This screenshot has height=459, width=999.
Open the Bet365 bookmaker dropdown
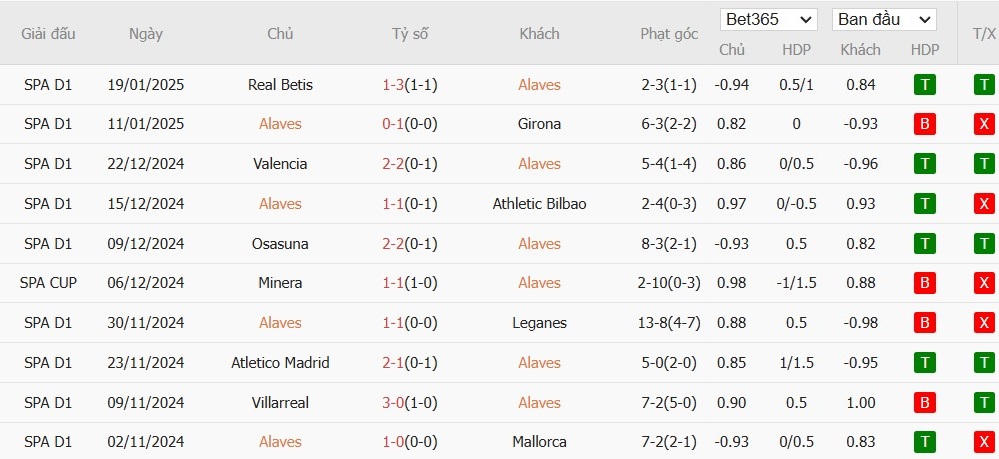coord(768,19)
